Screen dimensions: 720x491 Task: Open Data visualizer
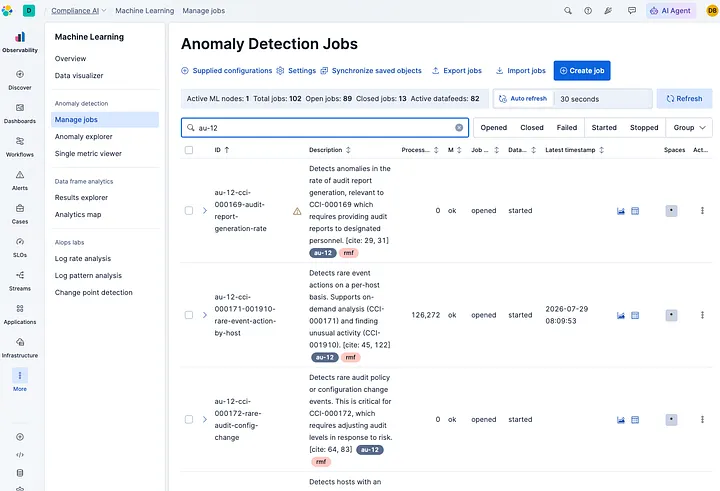[x=79, y=76]
